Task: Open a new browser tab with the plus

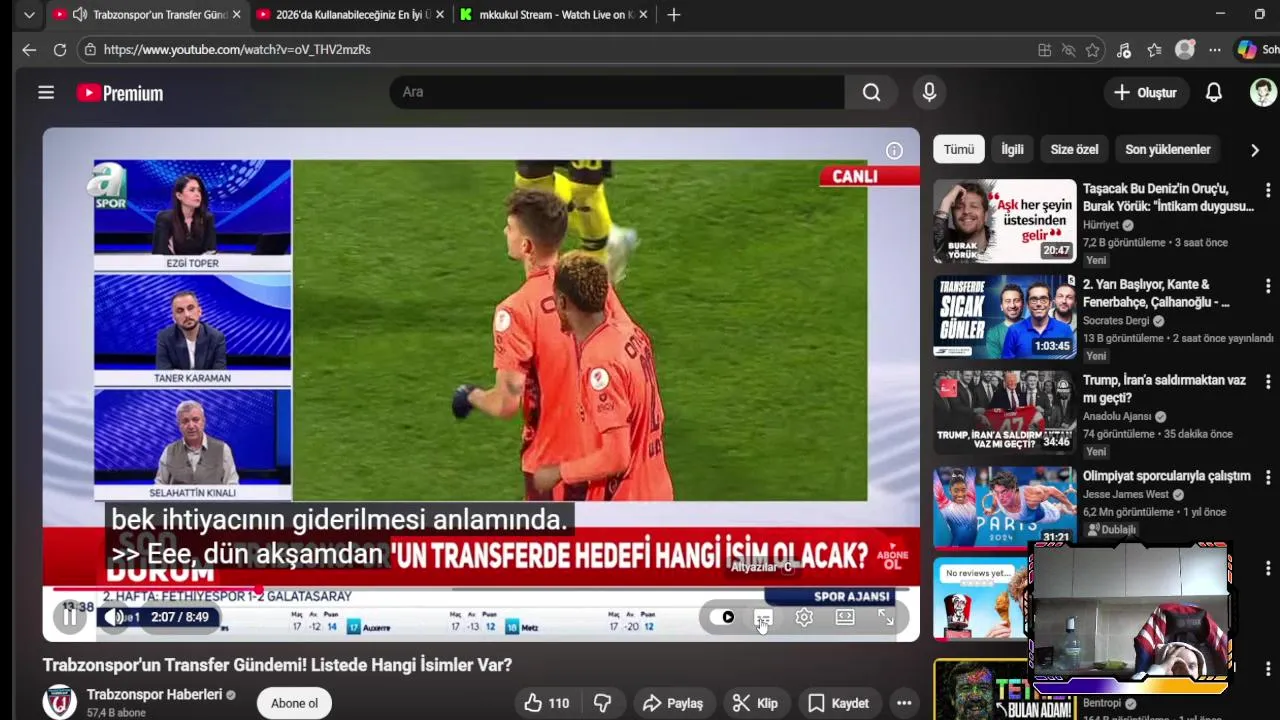Action: [674, 15]
